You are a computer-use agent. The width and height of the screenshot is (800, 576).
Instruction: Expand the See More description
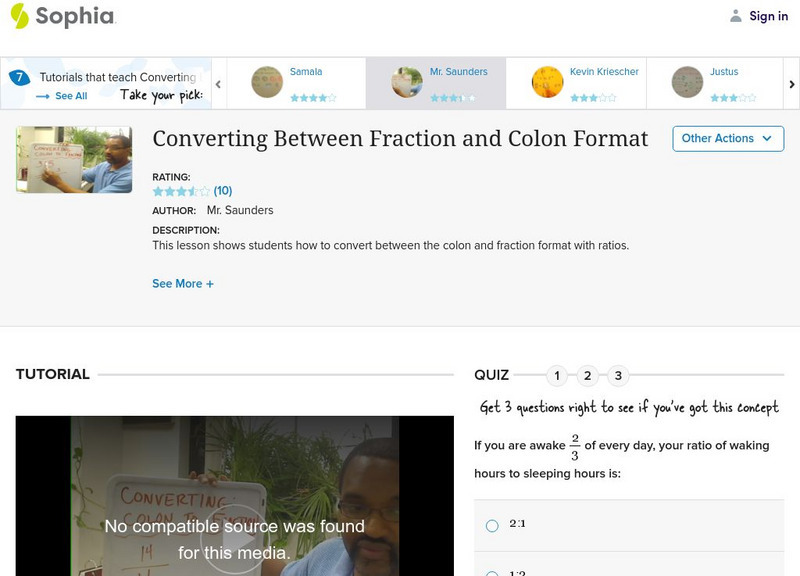(182, 284)
